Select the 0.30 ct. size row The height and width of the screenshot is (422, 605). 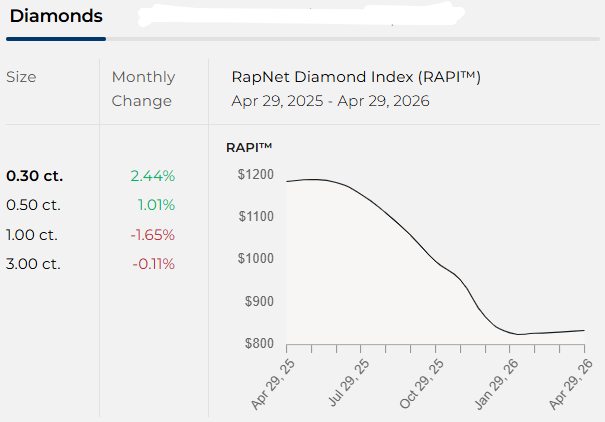[34, 176]
